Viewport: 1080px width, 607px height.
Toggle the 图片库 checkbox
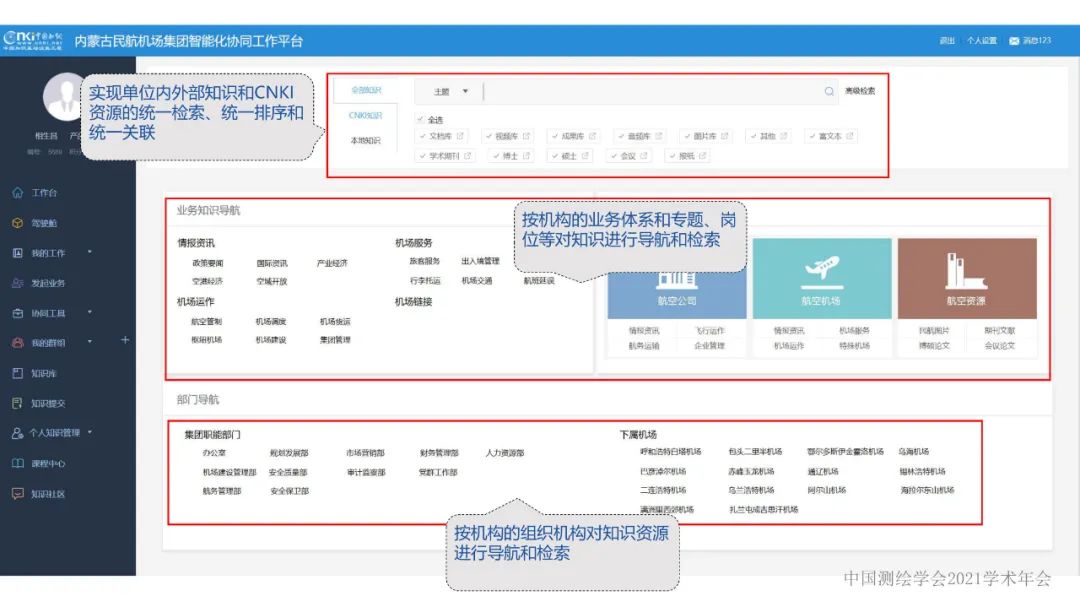click(x=686, y=136)
